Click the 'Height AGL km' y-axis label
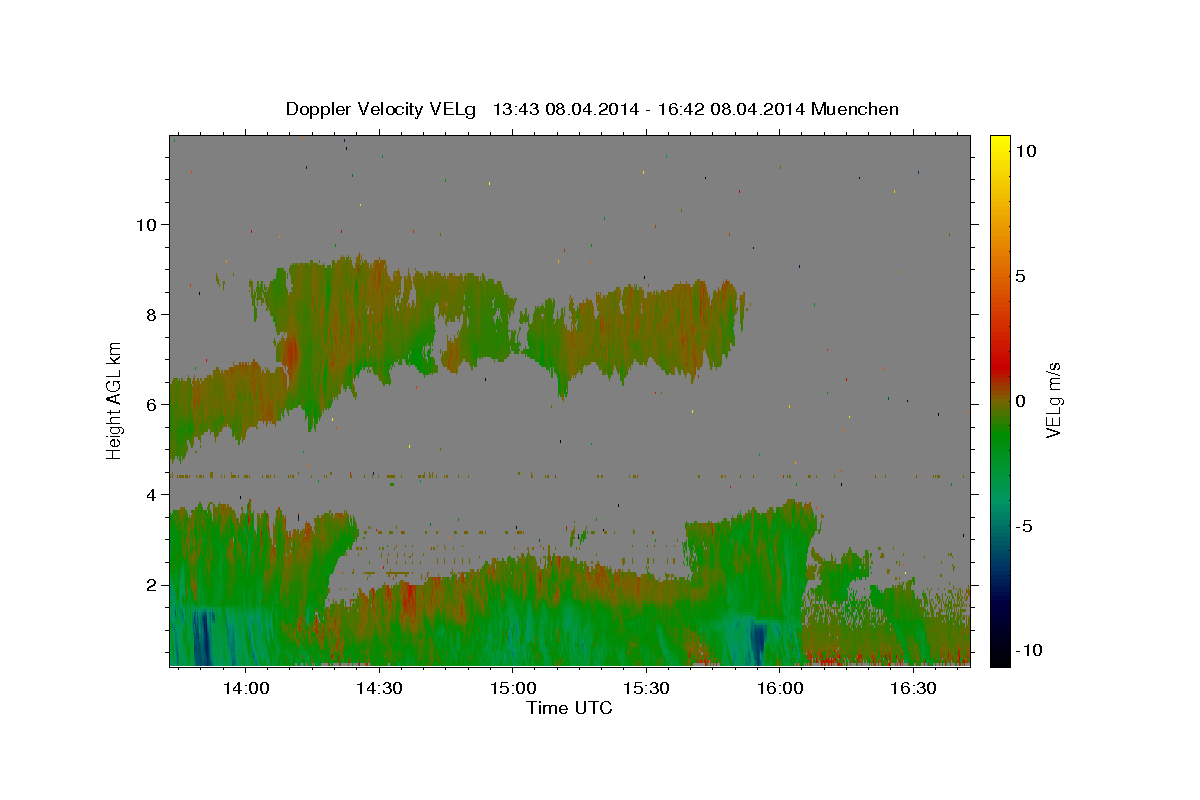Screen dimensions: 1200x800 pos(115,400)
